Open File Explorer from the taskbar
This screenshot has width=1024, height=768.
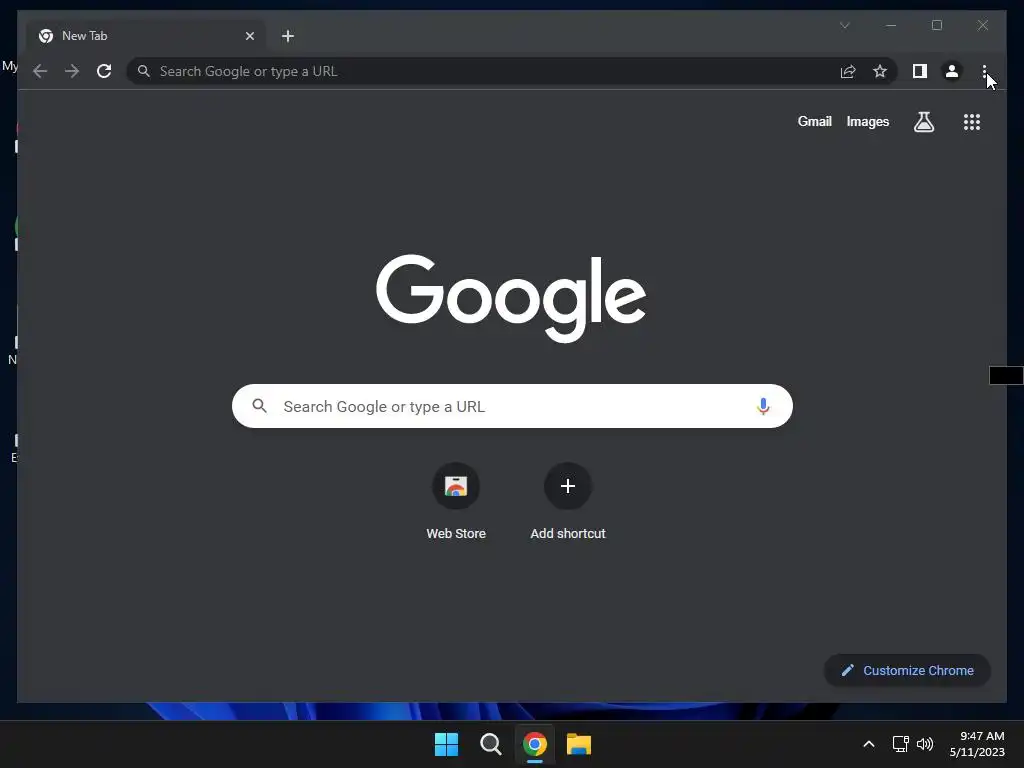[x=579, y=744]
